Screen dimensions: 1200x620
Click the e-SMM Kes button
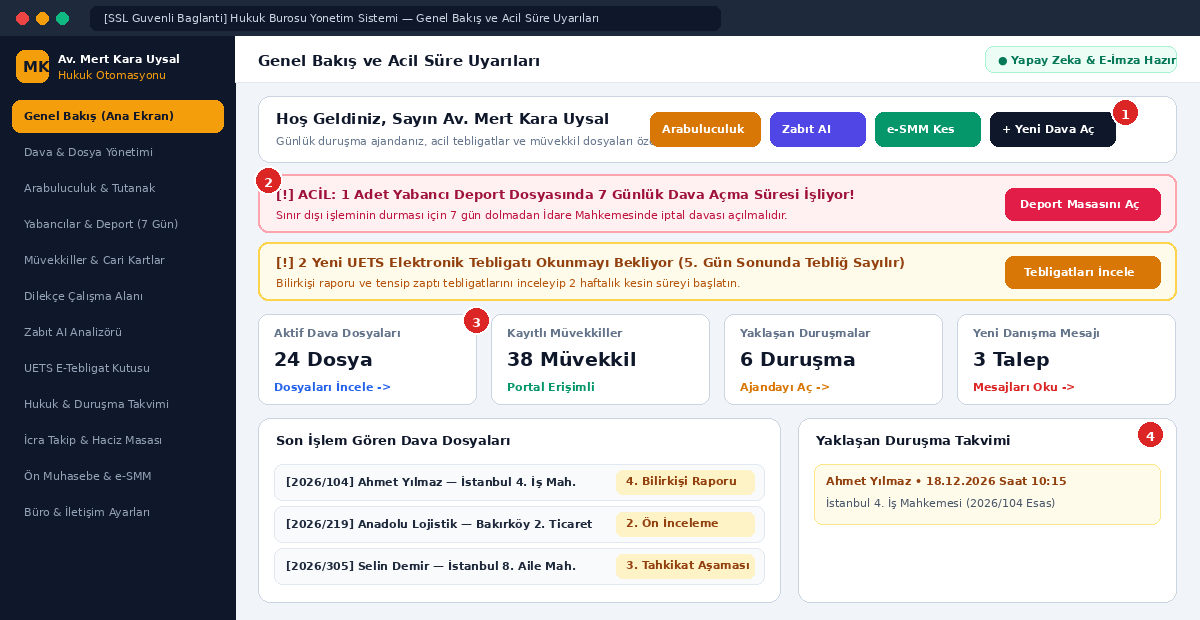(928, 129)
